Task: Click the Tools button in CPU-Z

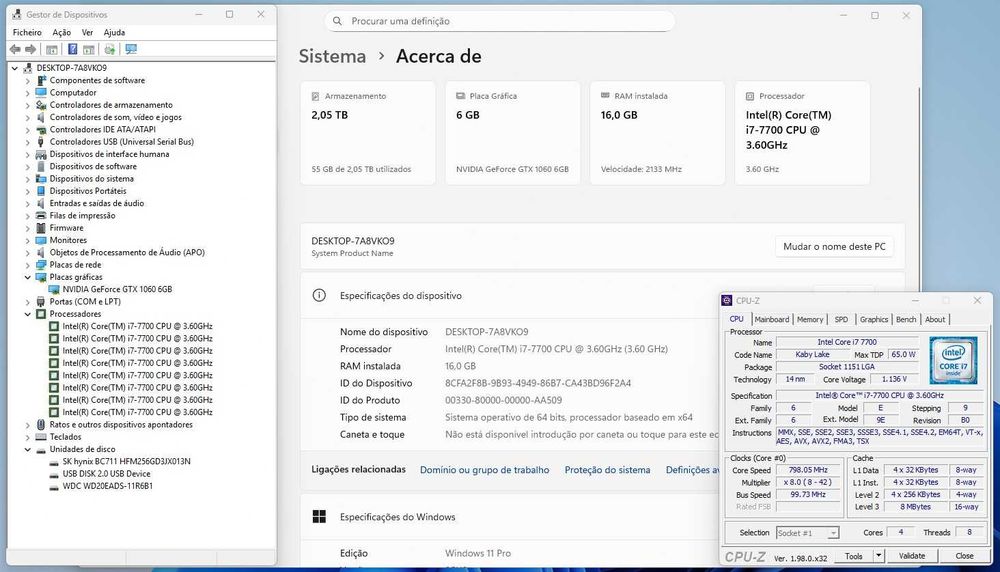Action: 853,556
